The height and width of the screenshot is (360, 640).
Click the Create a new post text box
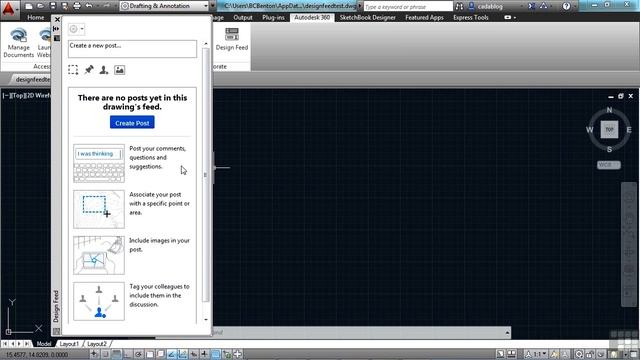point(132,49)
